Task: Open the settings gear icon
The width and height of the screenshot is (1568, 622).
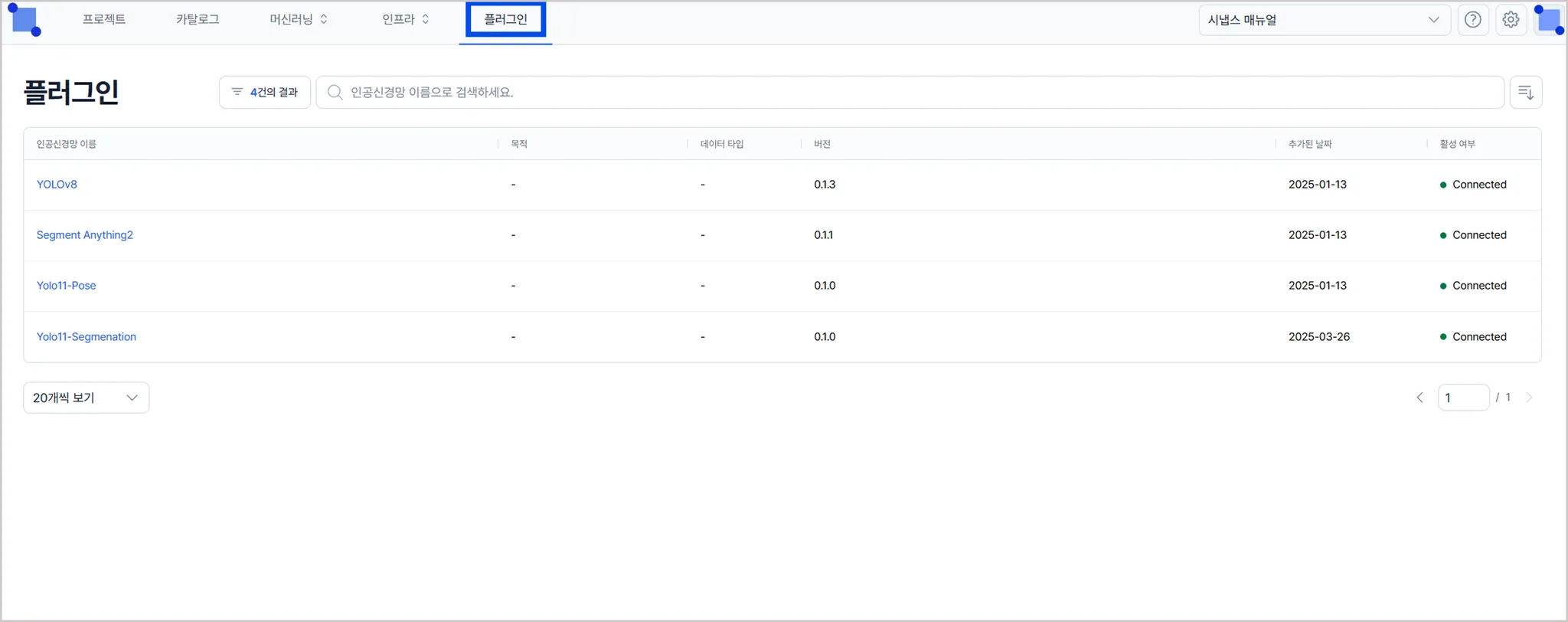Action: point(1510,20)
